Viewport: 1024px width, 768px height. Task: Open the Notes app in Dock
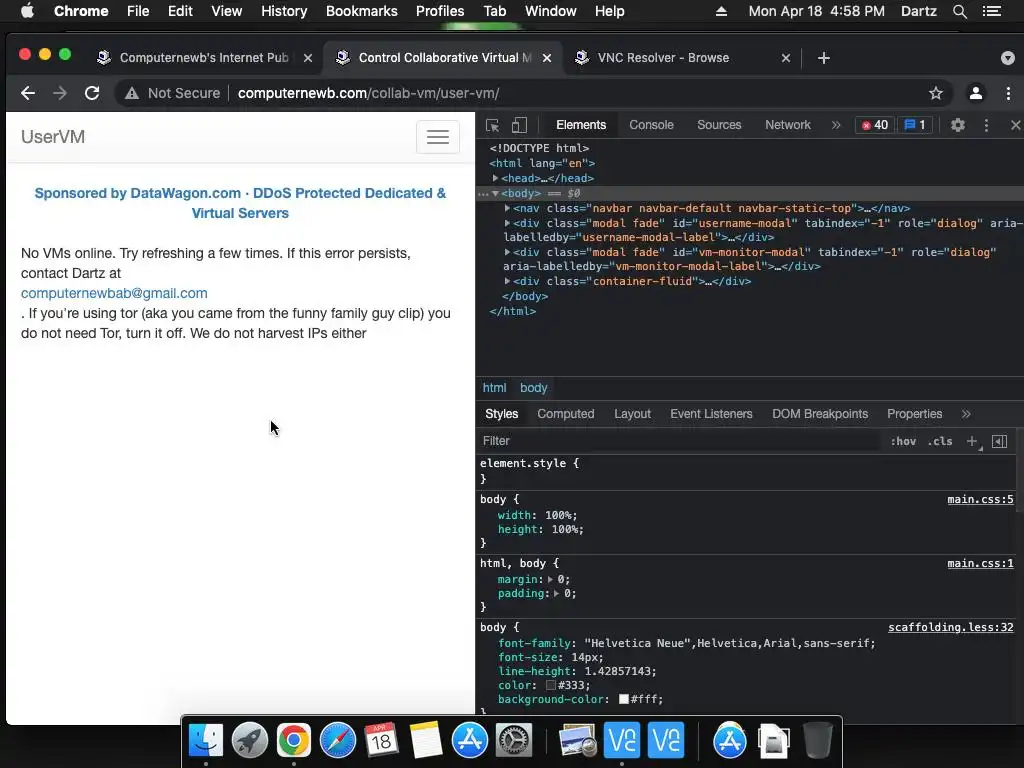426,740
